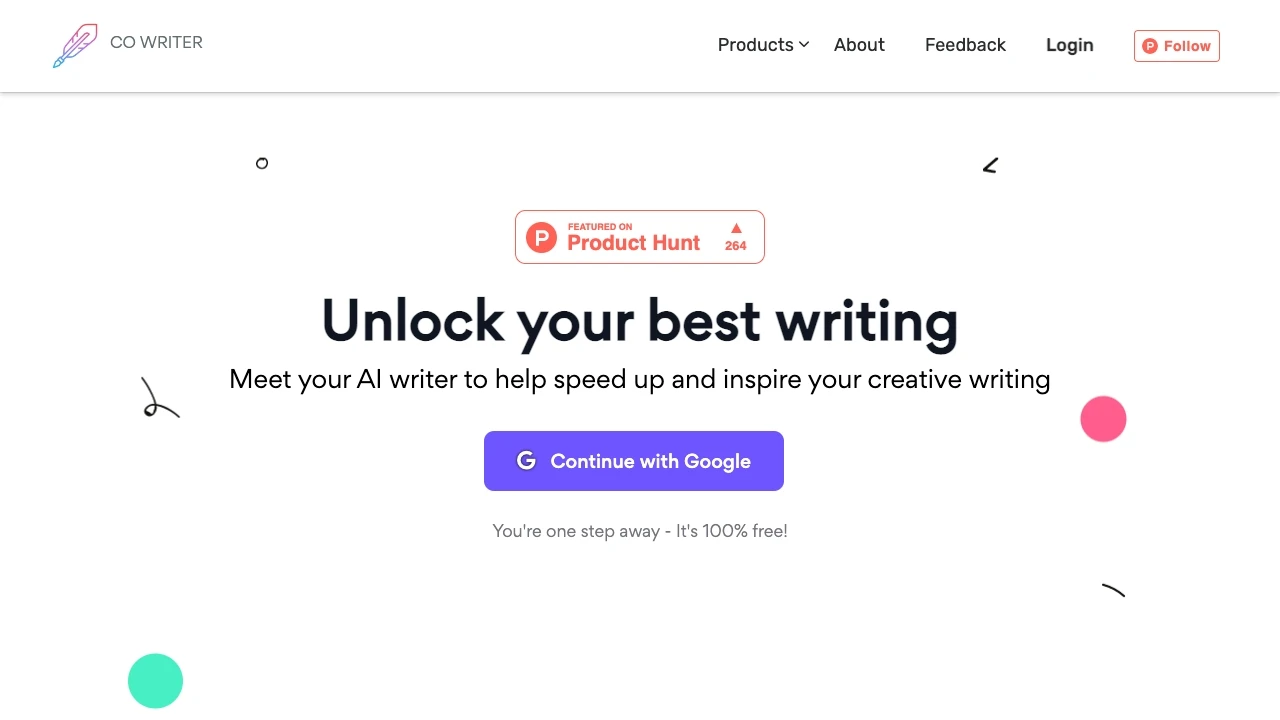
Task: Click the checkmark-style doodle on the right
Action: coord(990,165)
